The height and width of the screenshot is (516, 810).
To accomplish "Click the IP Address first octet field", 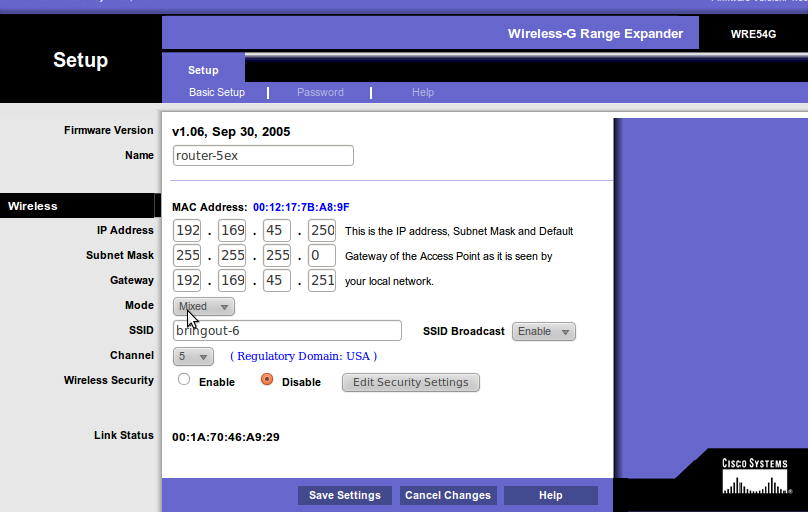I will tap(187, 230).
